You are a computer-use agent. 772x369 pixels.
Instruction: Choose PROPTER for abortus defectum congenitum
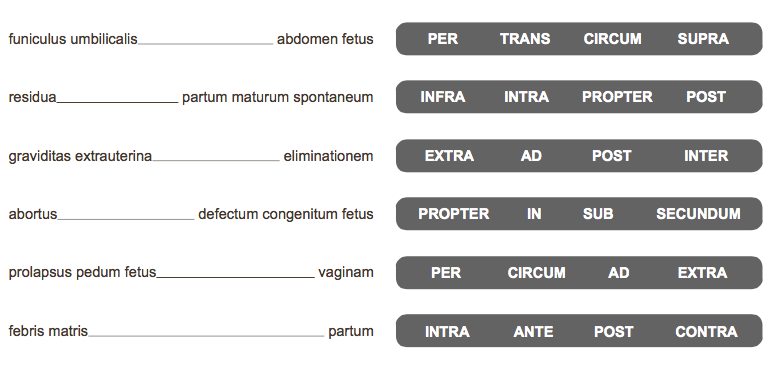click(453, 214)
